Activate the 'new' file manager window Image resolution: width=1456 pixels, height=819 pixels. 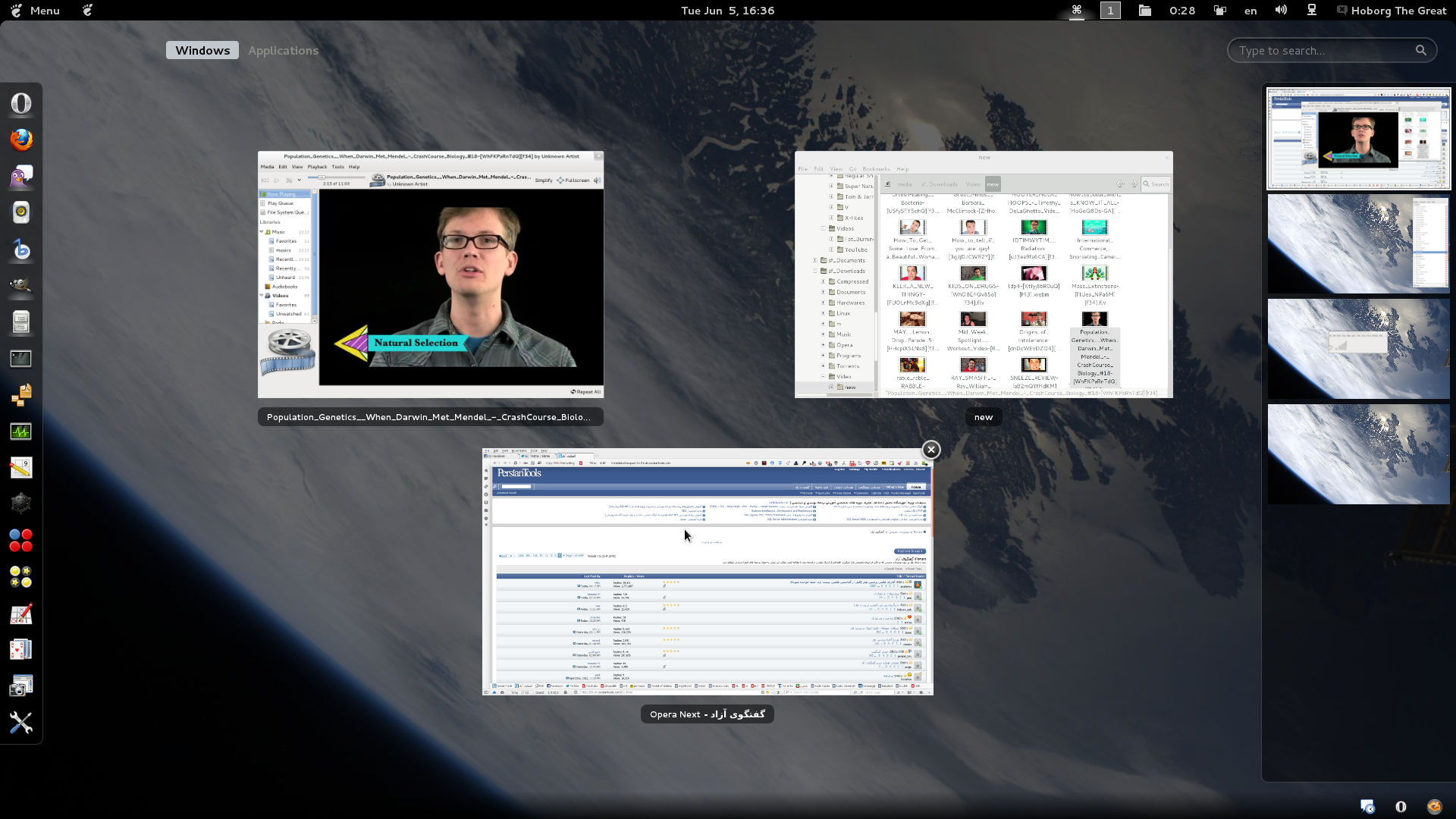[x=984, y=275]
